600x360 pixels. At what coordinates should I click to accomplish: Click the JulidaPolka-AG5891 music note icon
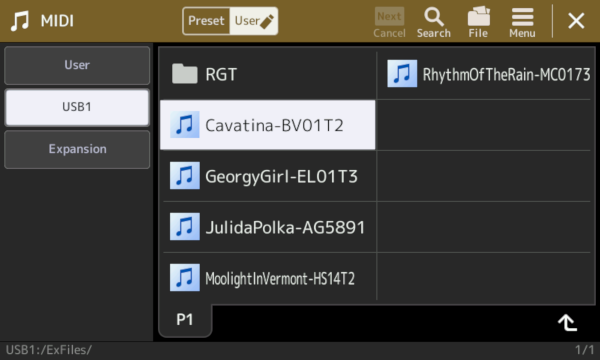[x=184, y=226]
